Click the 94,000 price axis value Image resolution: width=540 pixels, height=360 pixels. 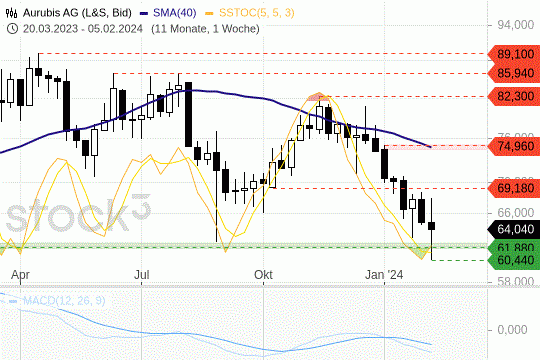516,25
